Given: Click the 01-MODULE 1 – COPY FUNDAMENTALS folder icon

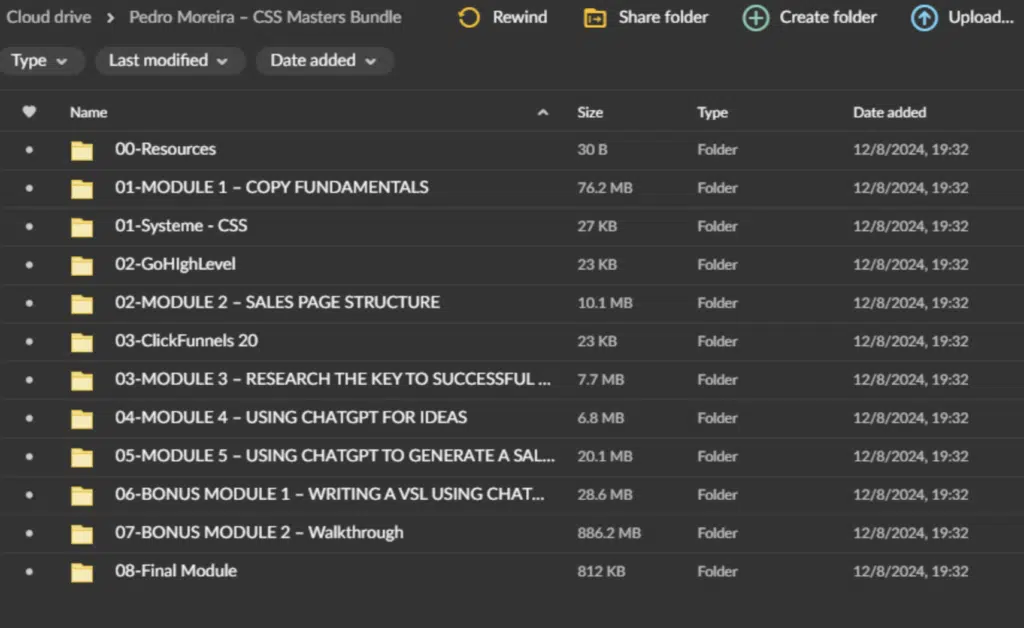Looking at the screenshot, I should (x=82, y=189).
